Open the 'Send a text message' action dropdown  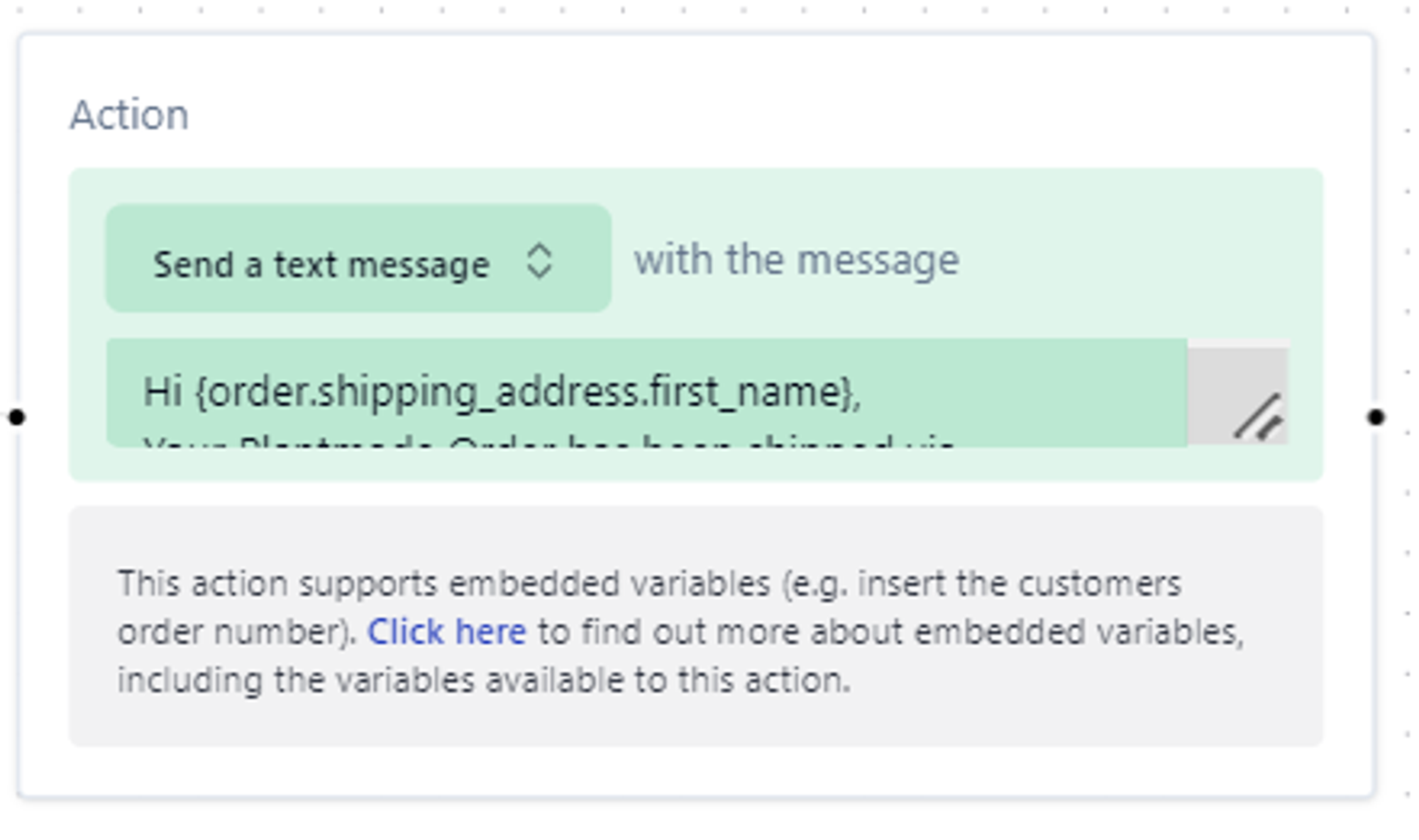pos(358,258)
